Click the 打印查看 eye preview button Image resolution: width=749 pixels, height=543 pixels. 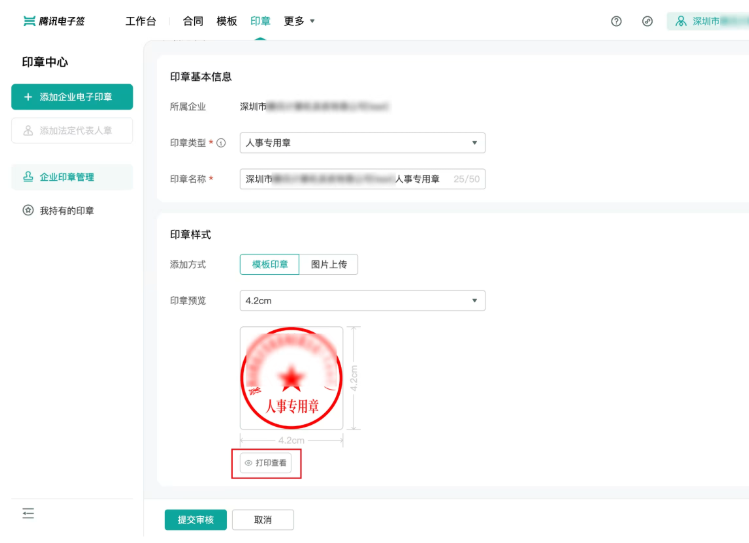(x=266, y=463)
